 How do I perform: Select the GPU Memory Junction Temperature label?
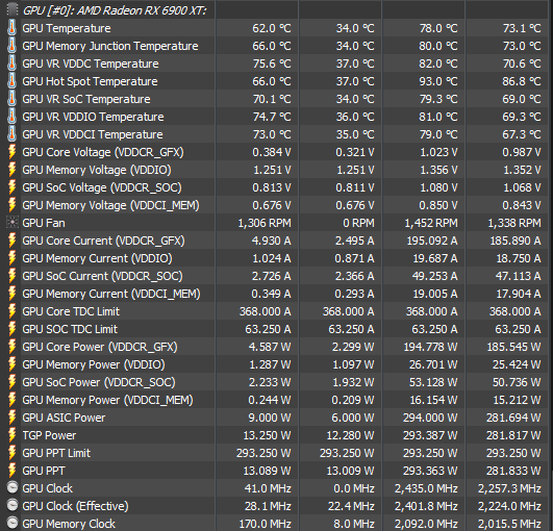tap(110, 46)
